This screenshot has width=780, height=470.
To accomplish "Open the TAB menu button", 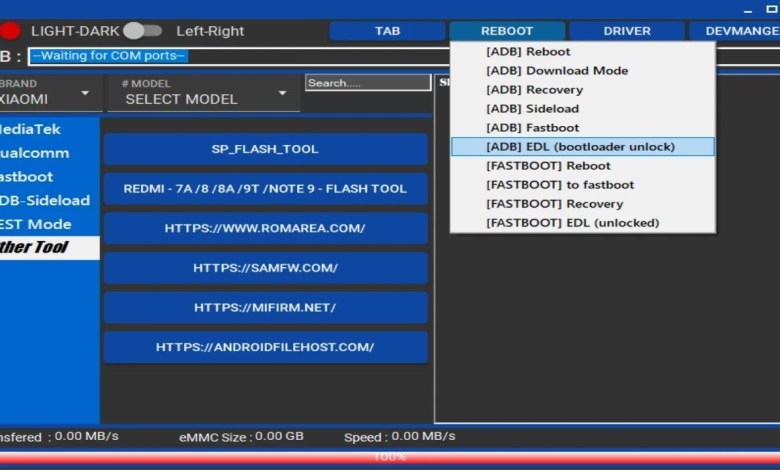I will click(387, 31).
